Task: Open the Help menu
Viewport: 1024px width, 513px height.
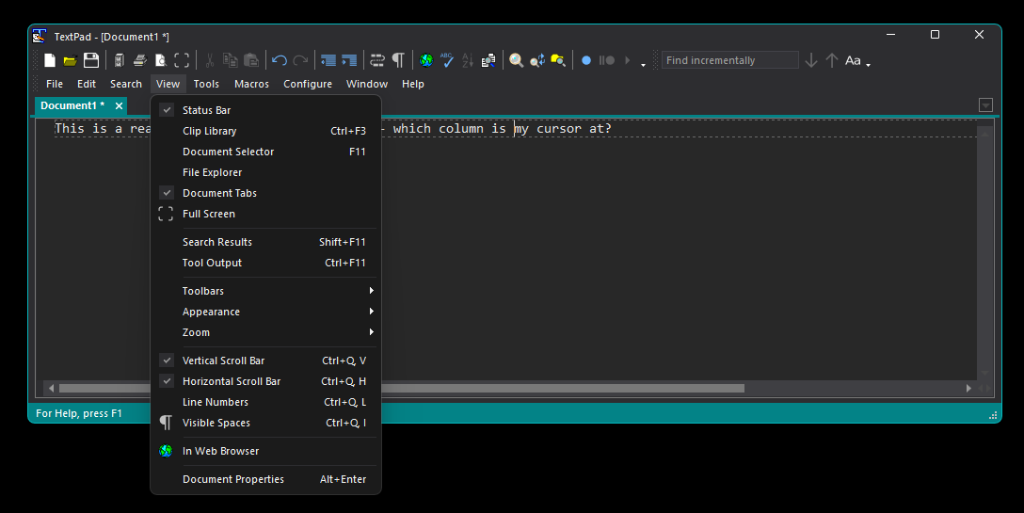Action: pyautogui.click(x=413, y=84)
